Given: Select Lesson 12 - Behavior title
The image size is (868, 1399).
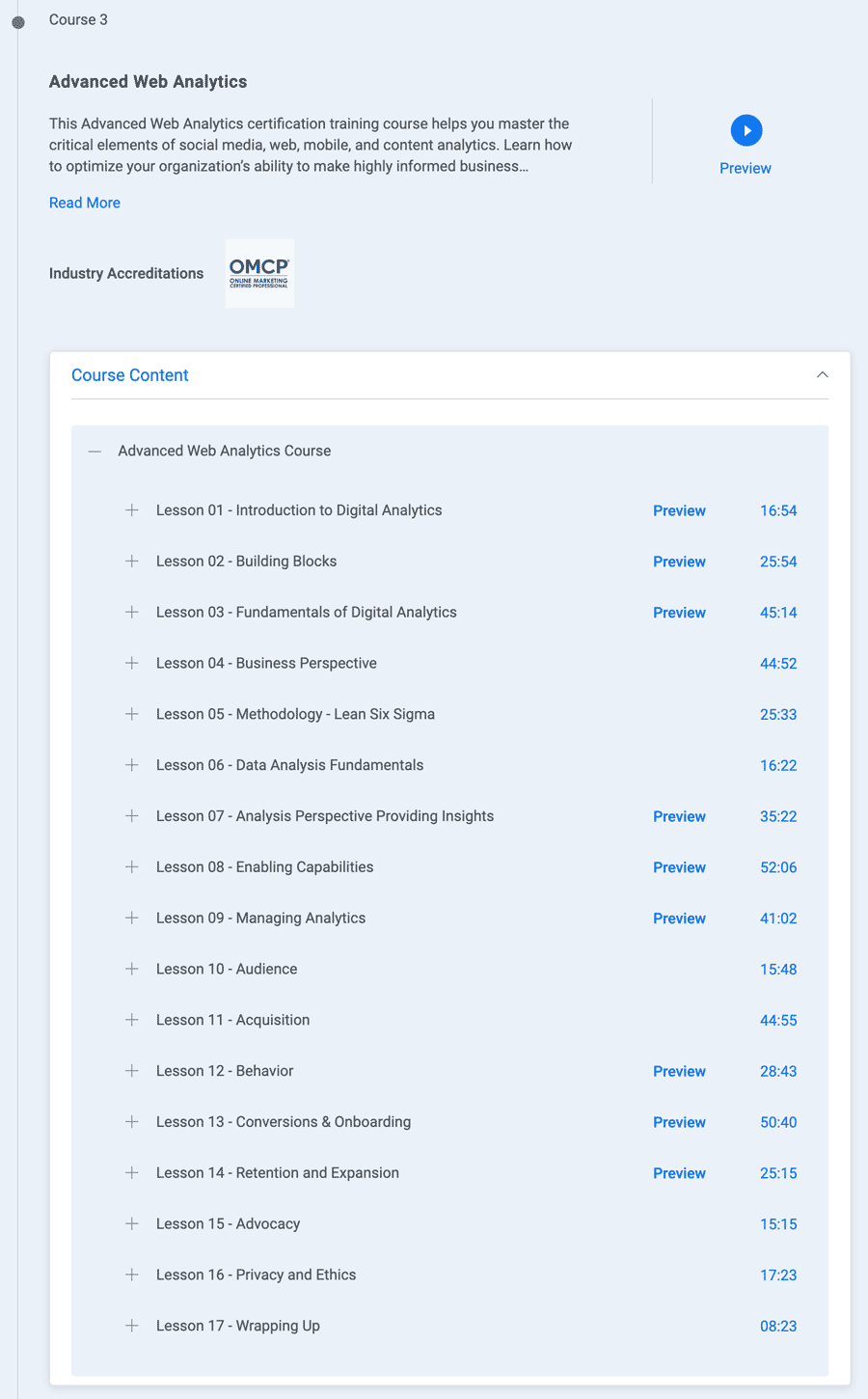Looking at the screenshot, I should click(x=225, y=1071).
